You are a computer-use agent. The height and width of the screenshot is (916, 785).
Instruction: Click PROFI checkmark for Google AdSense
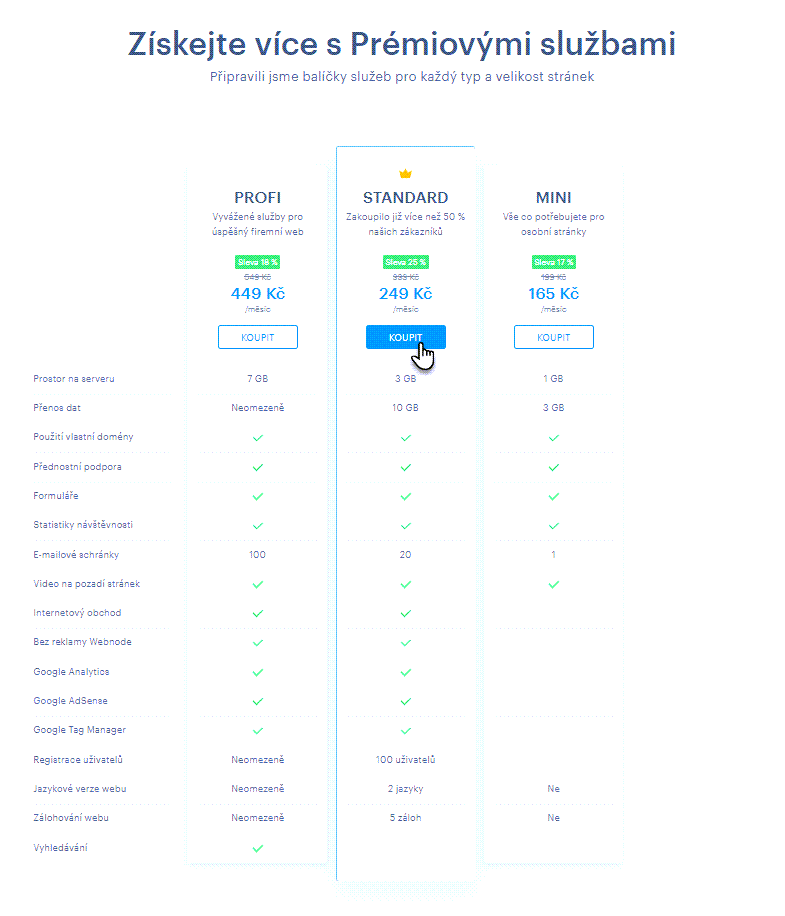pyautogui.click(x=257, y=701)
